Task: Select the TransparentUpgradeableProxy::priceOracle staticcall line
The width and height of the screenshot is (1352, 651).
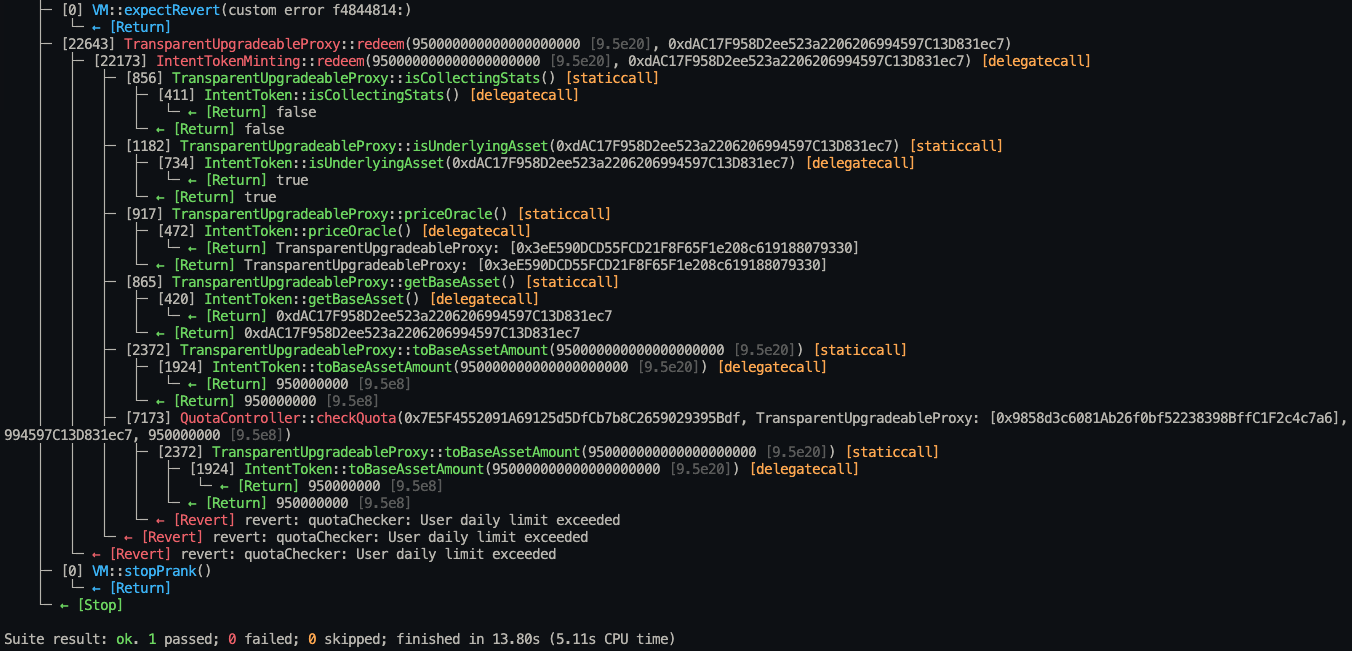Action: coord(369,214)
